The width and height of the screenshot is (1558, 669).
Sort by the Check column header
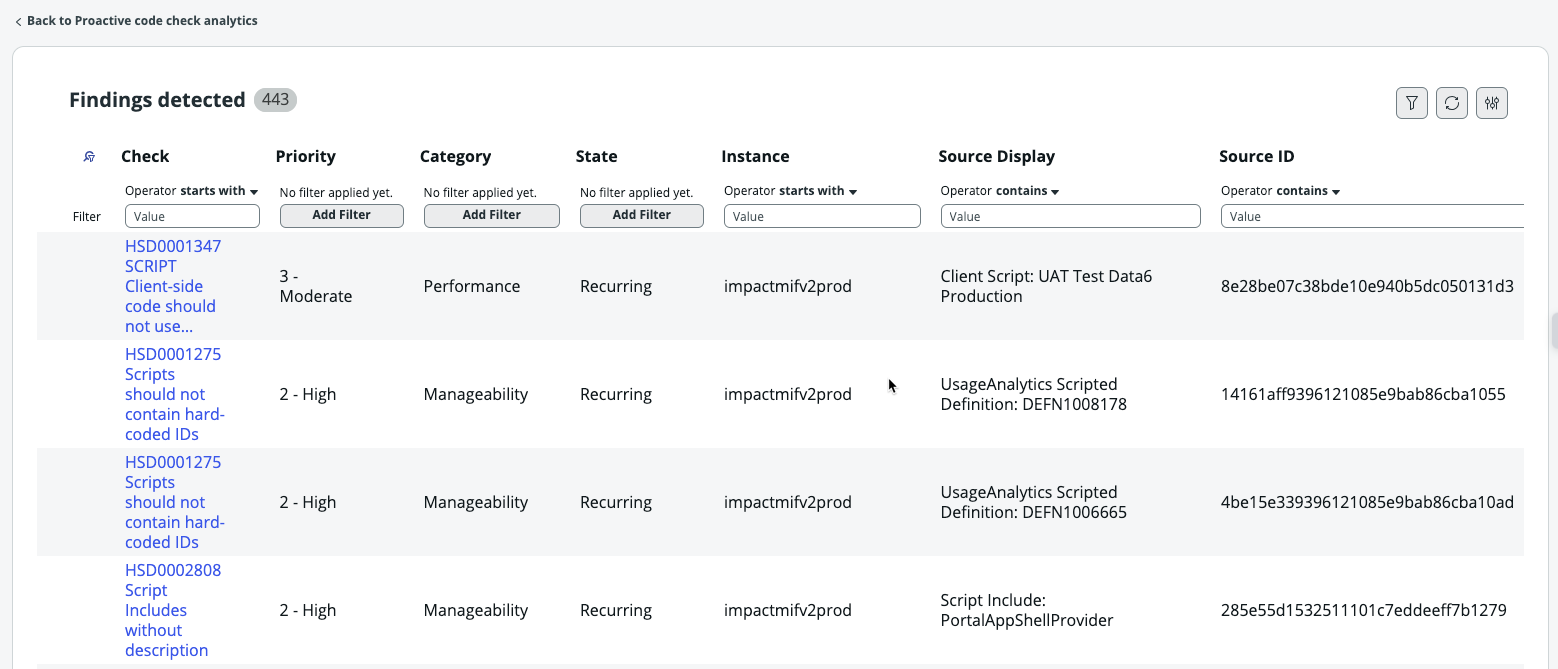[x=145, y=156]
